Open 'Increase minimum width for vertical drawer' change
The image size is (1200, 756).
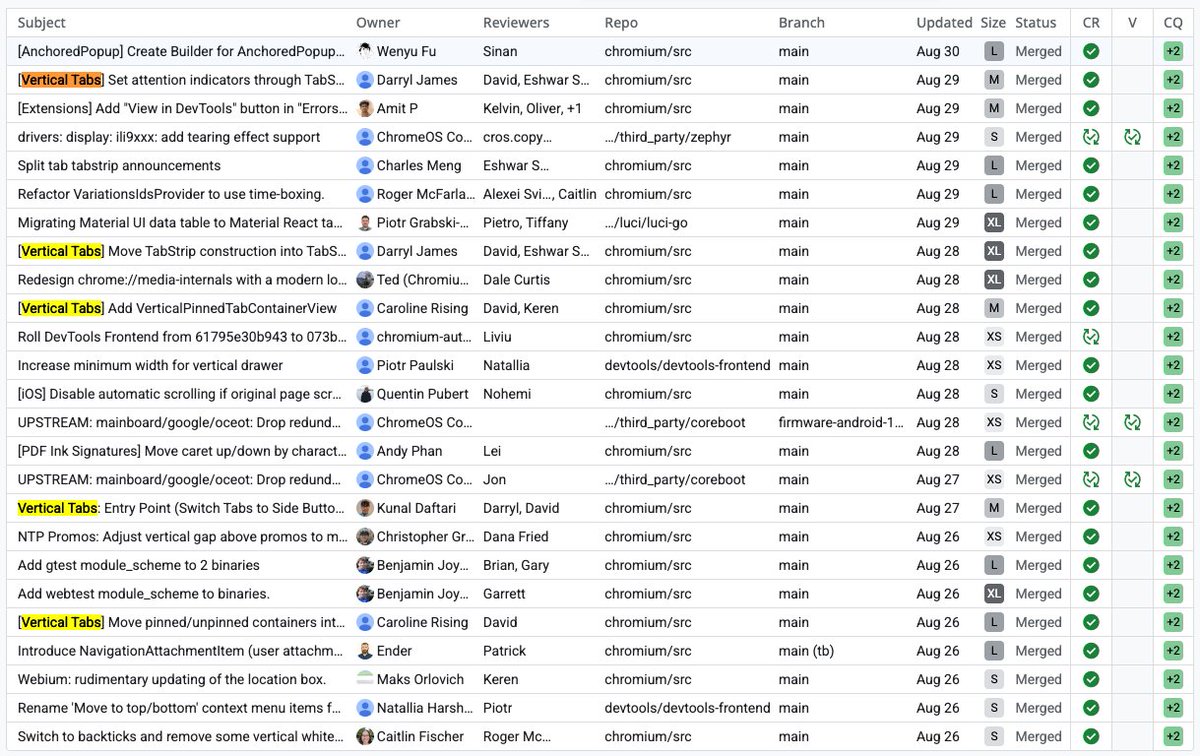[x=150, y=365]
